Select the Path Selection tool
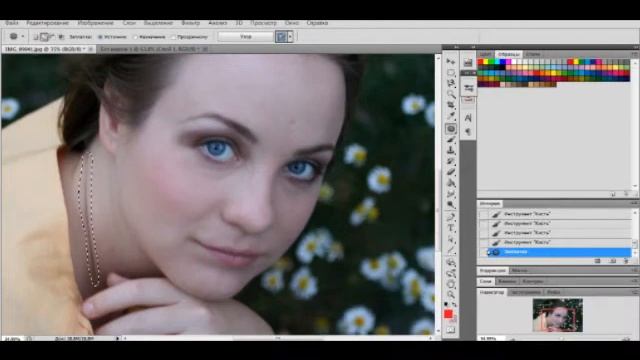640x360 pixels. (x=451, y=239)
